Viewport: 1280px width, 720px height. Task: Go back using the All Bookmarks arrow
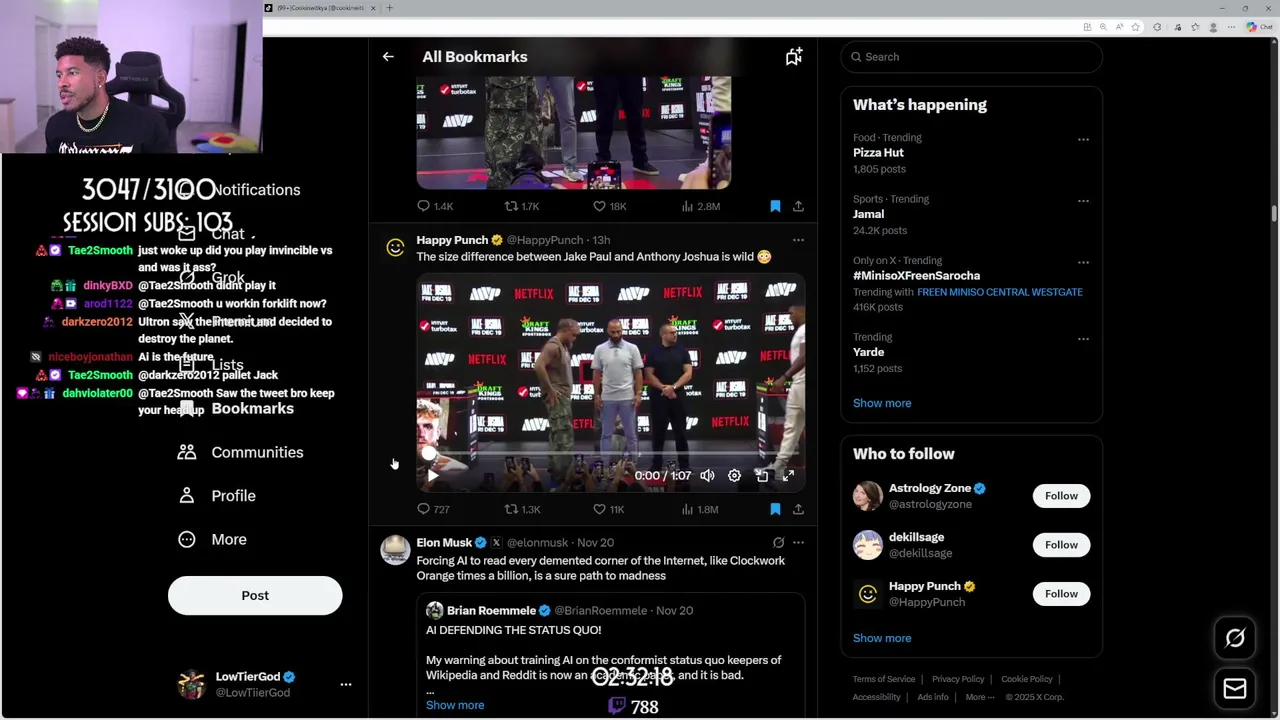click(388, 57)
